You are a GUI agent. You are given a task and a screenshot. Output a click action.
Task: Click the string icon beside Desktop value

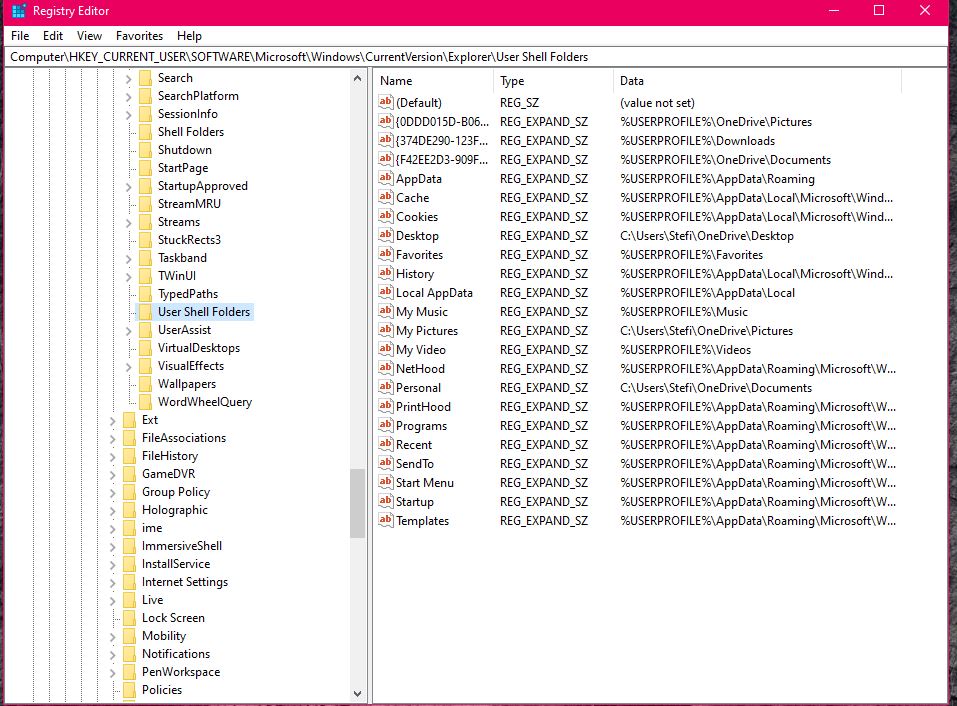tap(385, 235)
